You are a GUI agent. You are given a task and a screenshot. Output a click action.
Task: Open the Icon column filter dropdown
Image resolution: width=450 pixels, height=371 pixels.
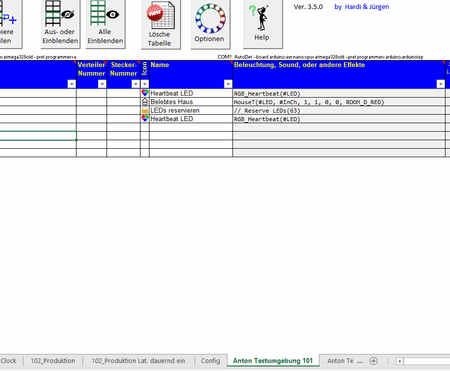(145, 84)
